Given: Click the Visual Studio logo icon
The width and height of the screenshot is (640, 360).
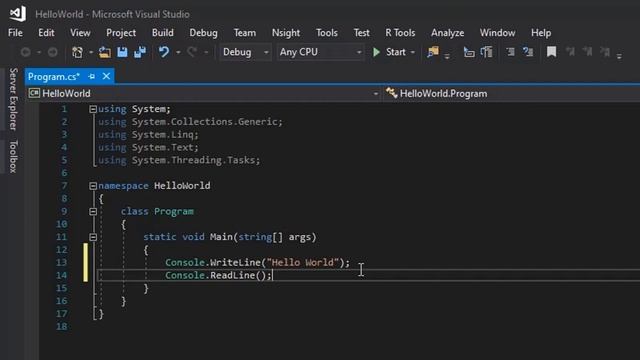Looking at the screenshot, I should tap(18, 14).
